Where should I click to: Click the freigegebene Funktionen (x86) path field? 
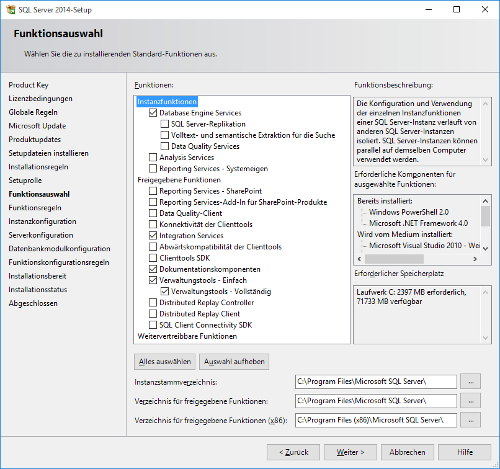376,420
